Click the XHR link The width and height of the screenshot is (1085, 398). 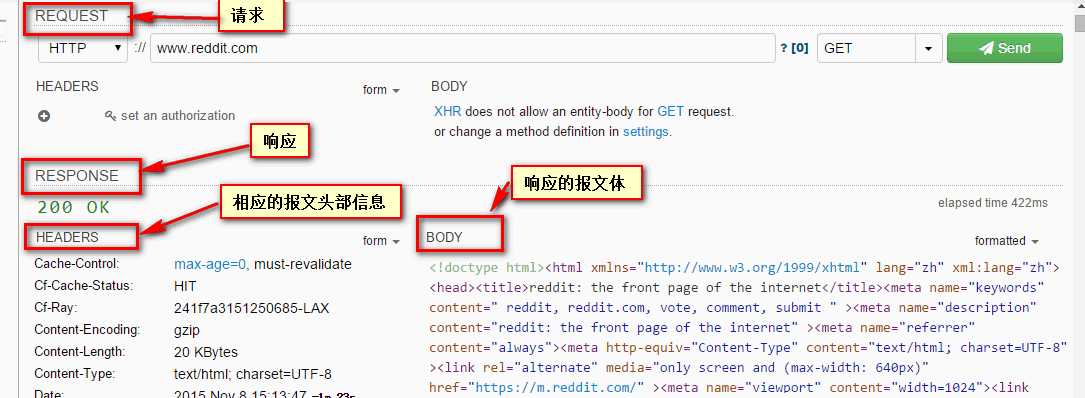click(448, 111)
